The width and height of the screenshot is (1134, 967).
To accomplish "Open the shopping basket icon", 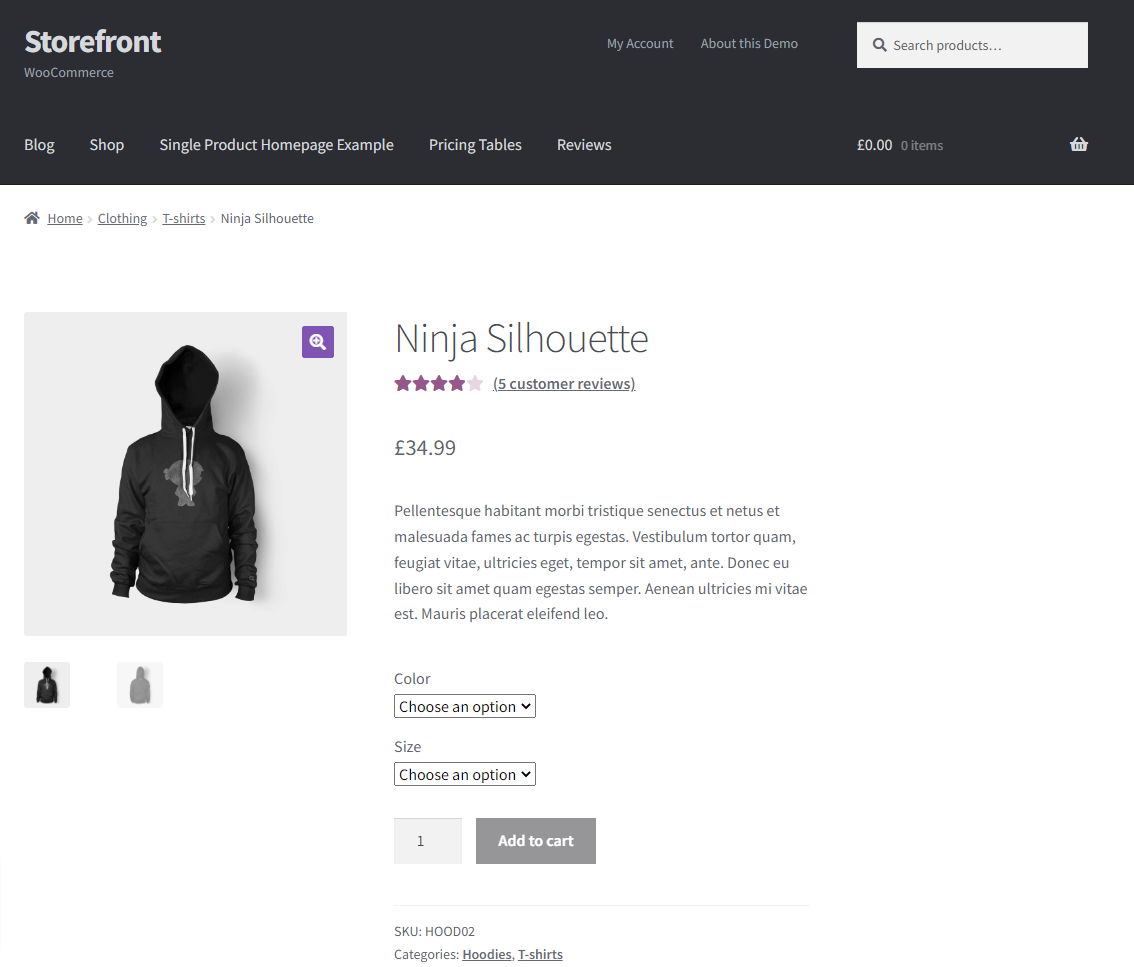I will [1079, 144].
